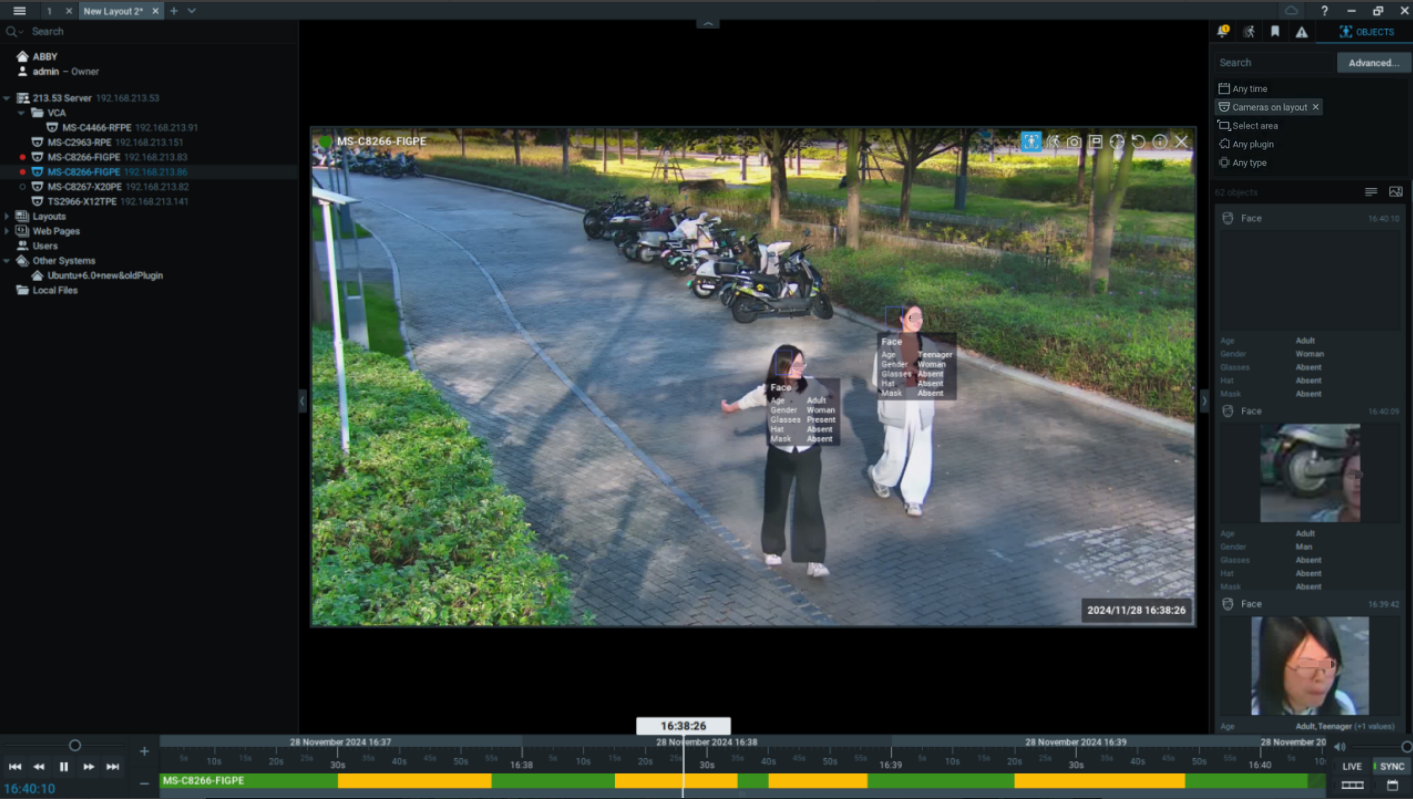Adjust the playback speed slider
This screenshot has width=1413, height=799.
(74, 745)
